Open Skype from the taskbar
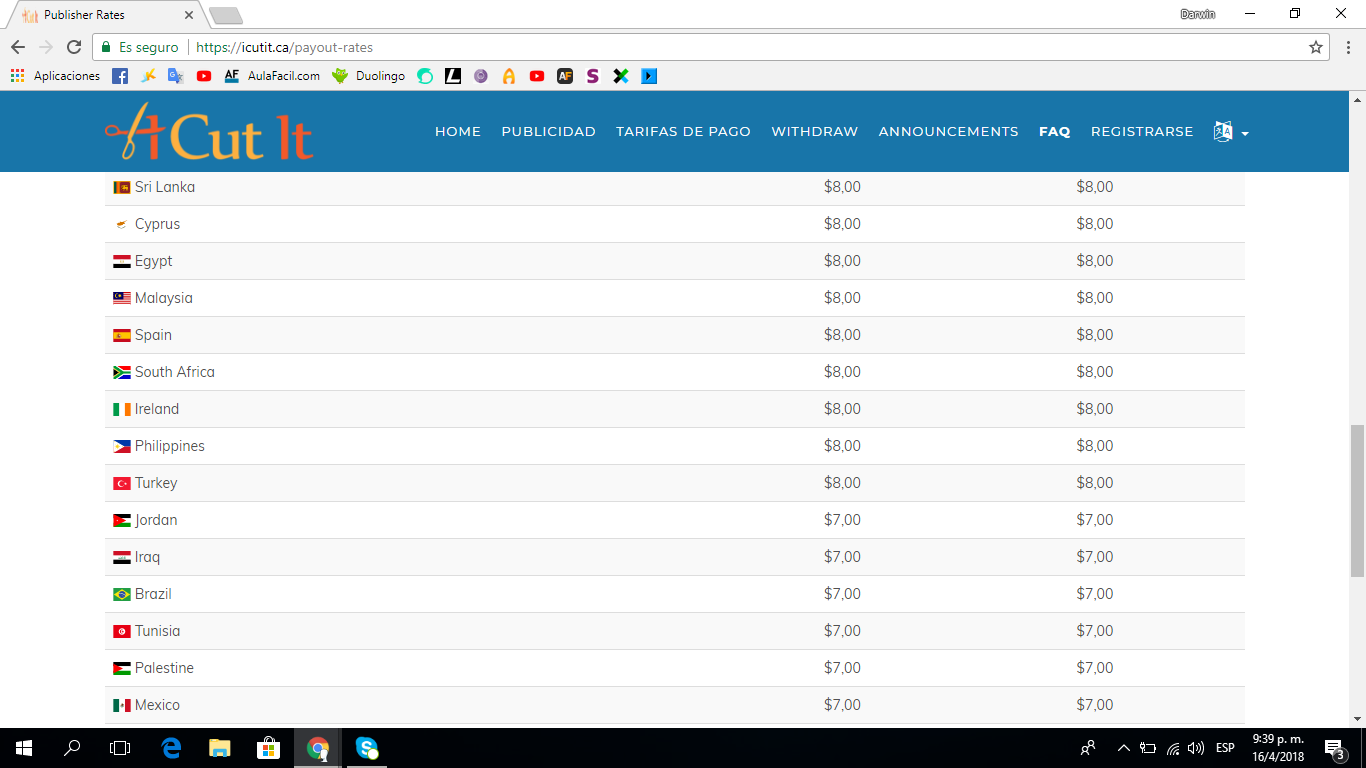The image size is (1366, 768). 366,747
